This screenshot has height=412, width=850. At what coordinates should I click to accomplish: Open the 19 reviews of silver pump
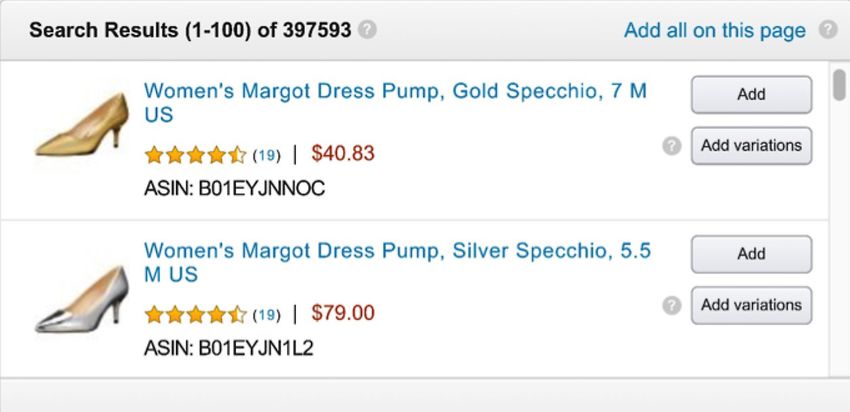coord(266,315)
